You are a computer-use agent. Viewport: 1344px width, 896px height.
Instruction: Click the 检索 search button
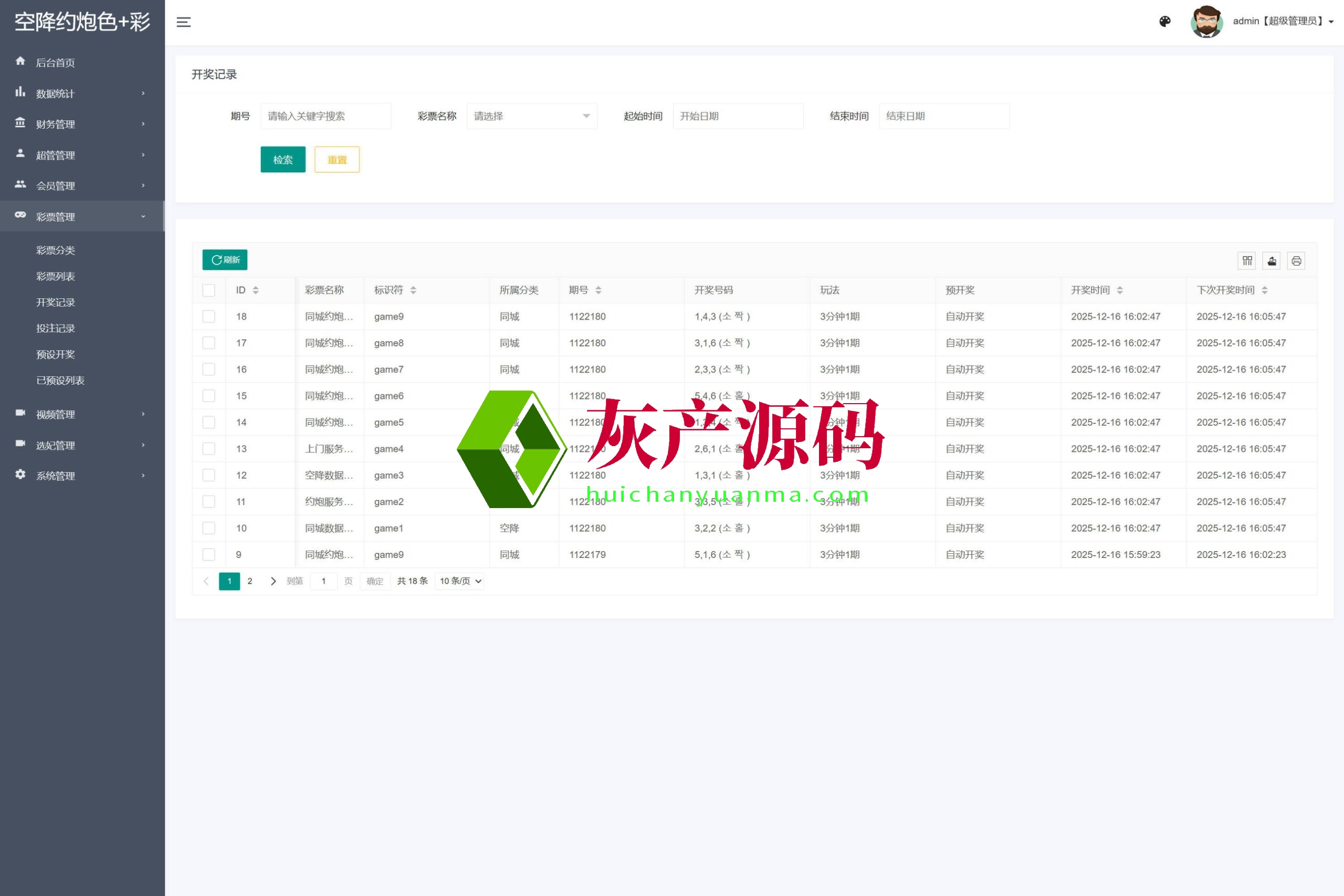283,160
